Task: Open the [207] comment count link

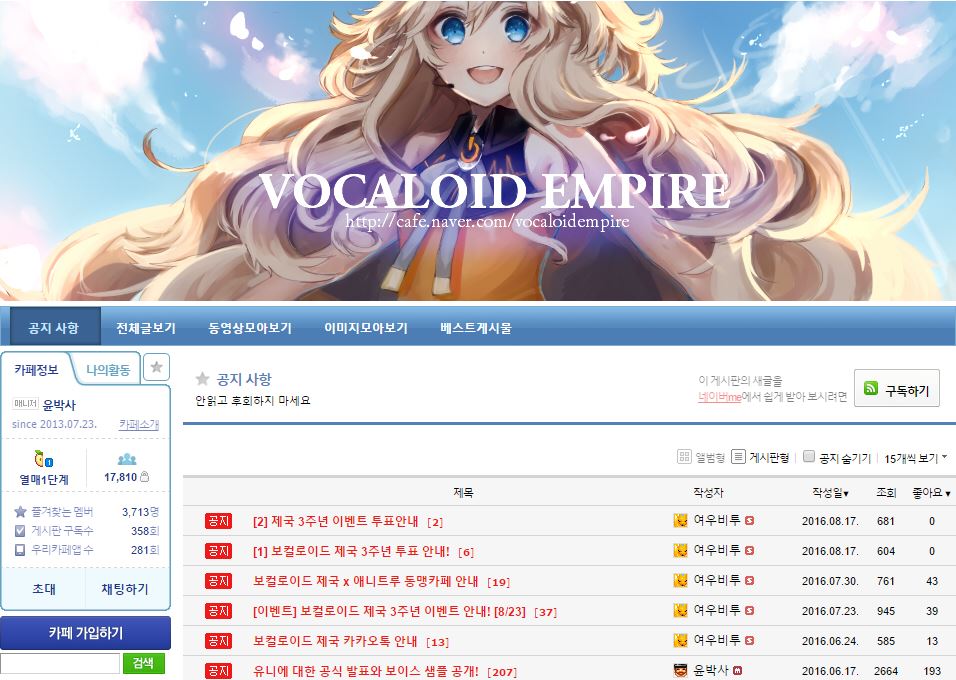Action: pyautogui.click(x=502, y=672)
